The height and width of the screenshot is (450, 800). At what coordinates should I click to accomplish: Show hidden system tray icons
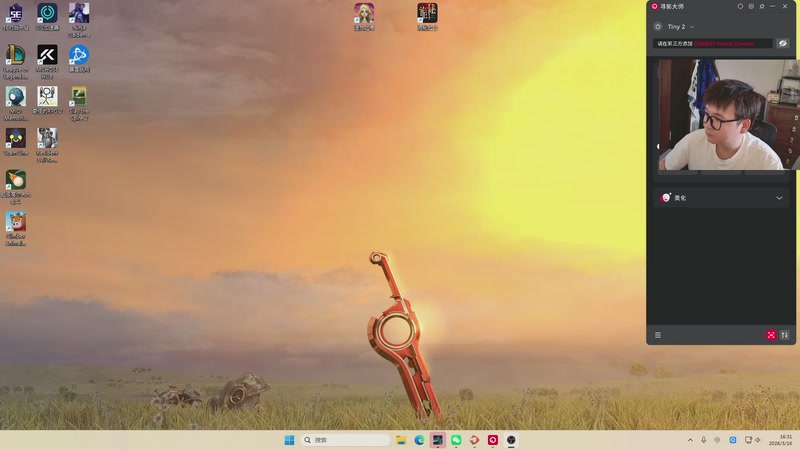pyautogui.click(x=690, y=440)
